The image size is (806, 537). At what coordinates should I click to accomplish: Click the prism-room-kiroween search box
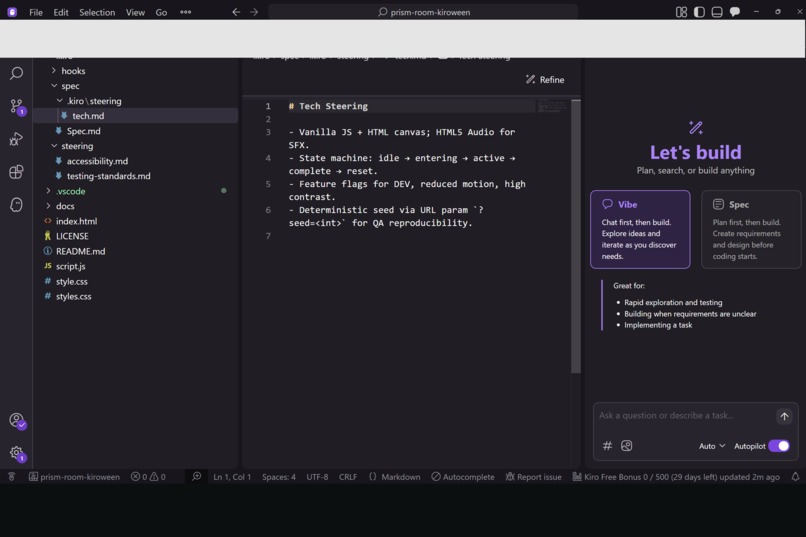point(423,12)
